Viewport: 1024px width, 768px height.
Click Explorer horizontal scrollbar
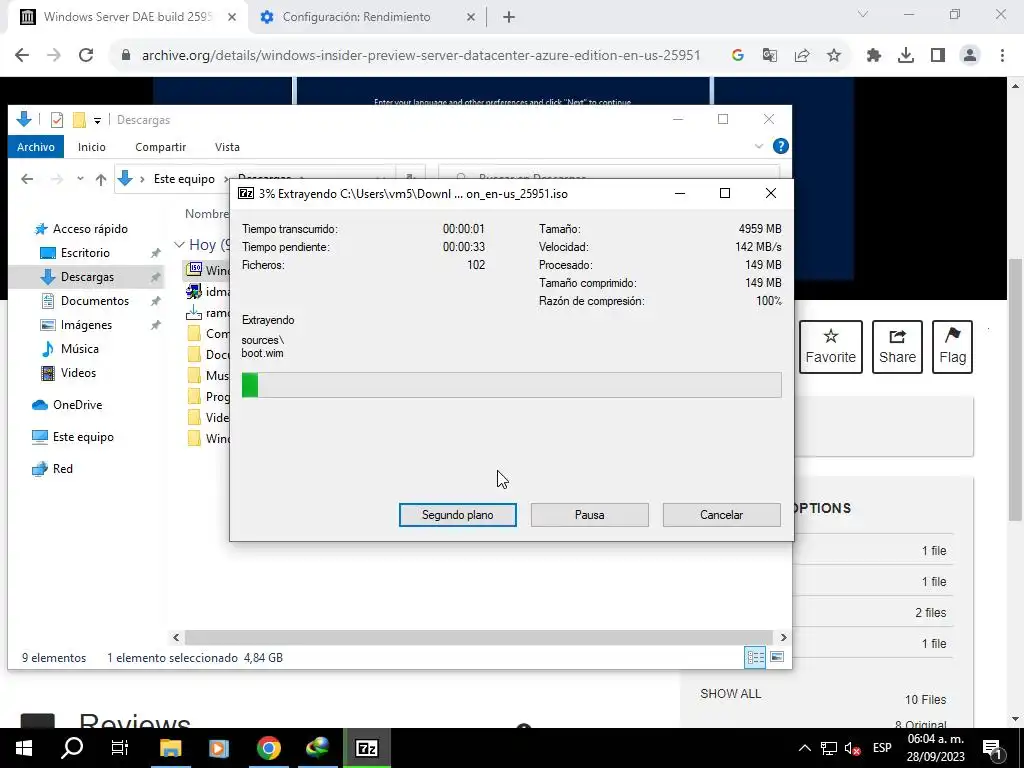coord(479,637)
